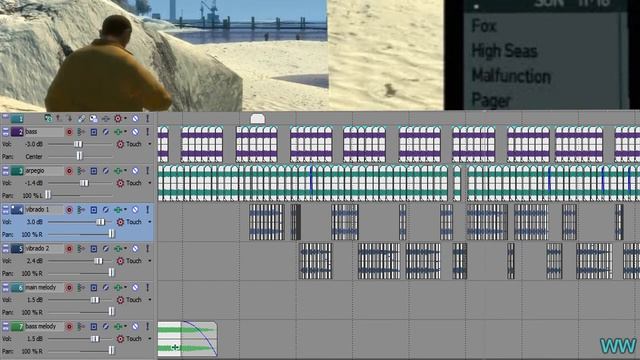Open Track FX for the bass melody track
640x360 pixels.
click(x=118, y=327)
